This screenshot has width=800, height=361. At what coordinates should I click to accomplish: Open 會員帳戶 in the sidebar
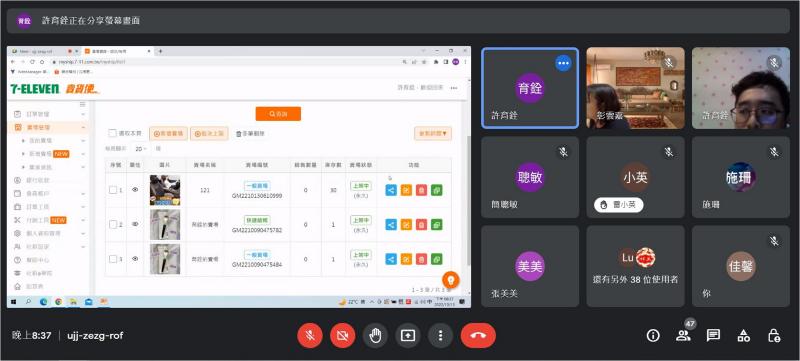[x=38, y=194]
